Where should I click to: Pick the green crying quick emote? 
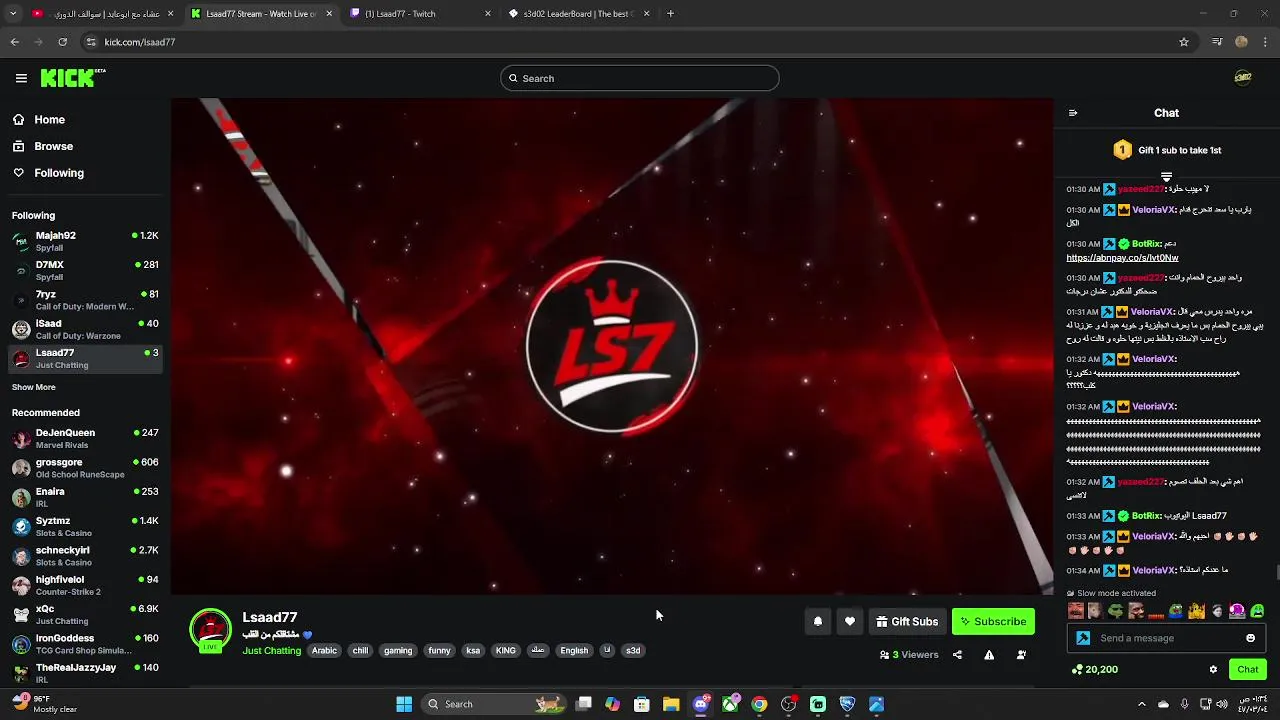point(1257,611)
